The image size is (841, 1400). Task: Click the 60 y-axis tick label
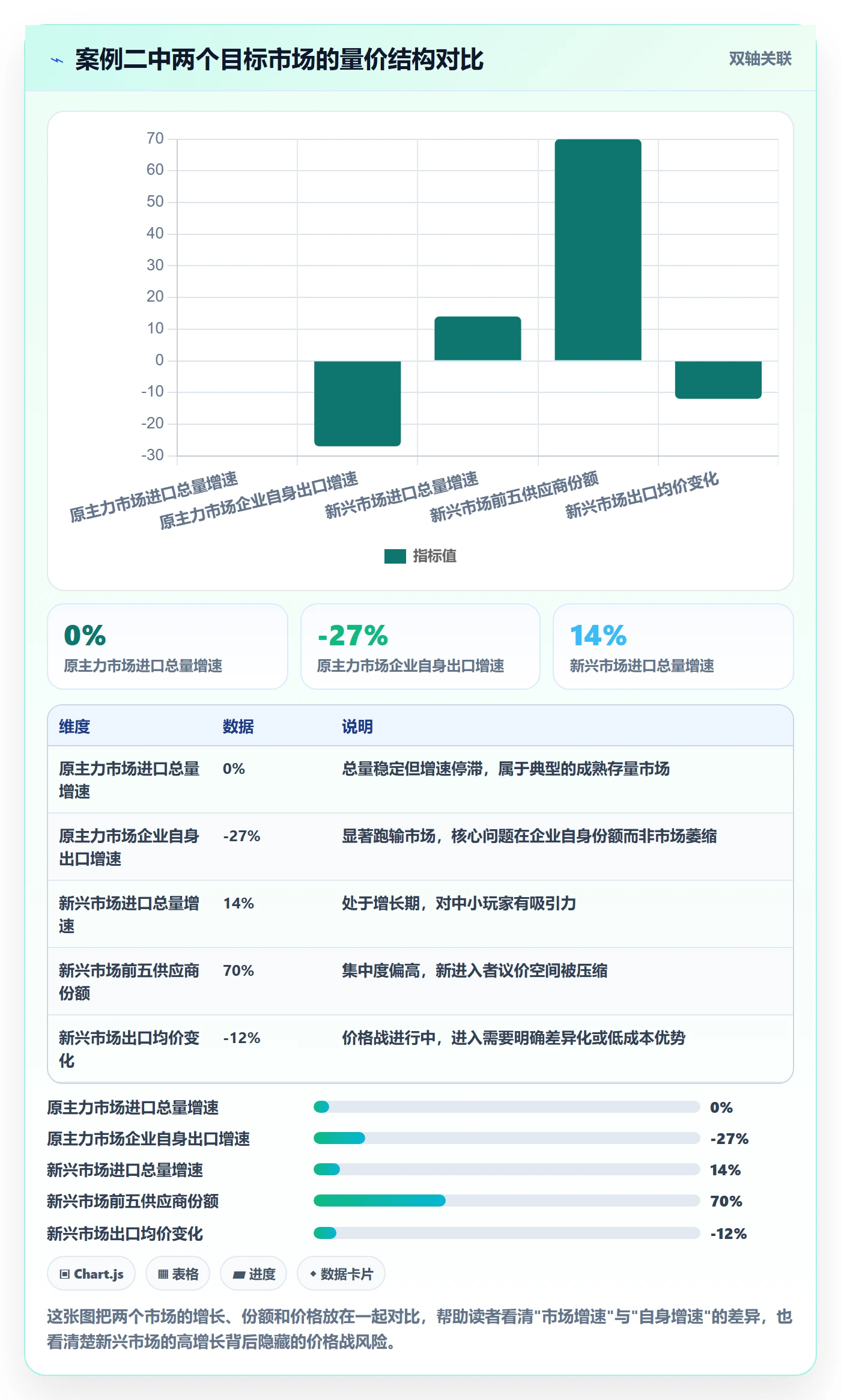pos(155,169)
